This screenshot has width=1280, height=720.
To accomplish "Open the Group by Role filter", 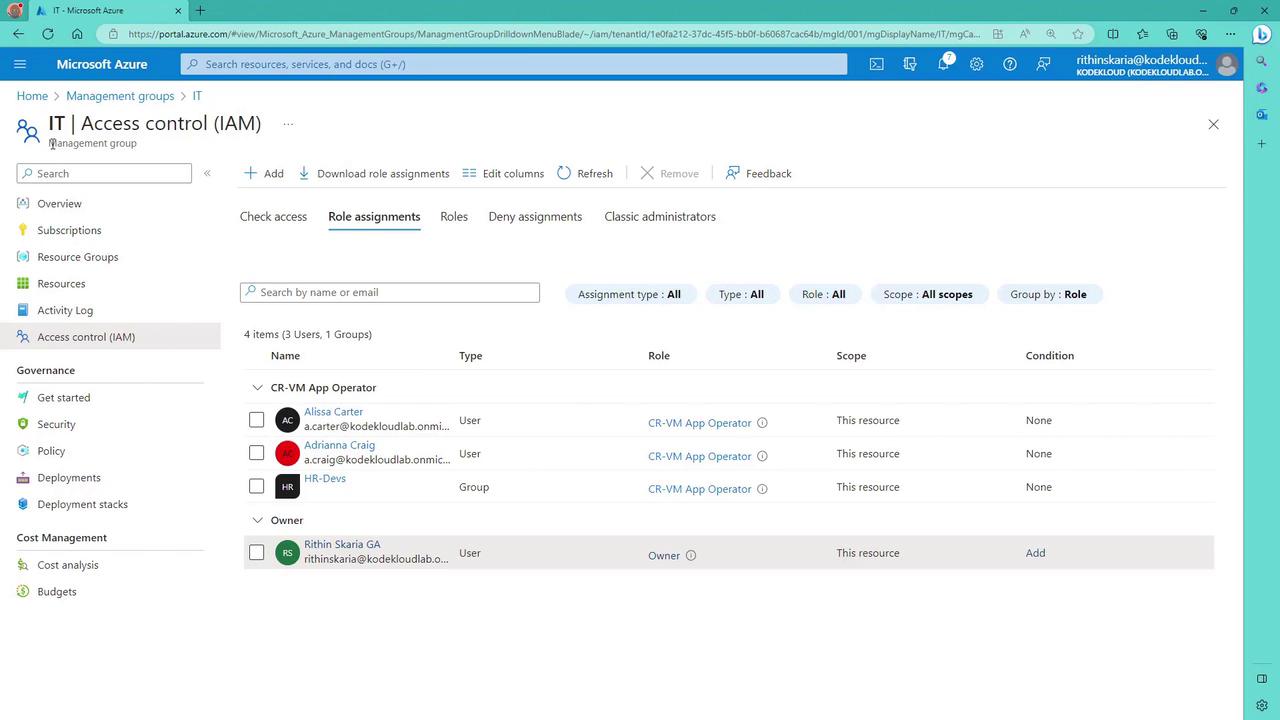I will [1048, 294].
